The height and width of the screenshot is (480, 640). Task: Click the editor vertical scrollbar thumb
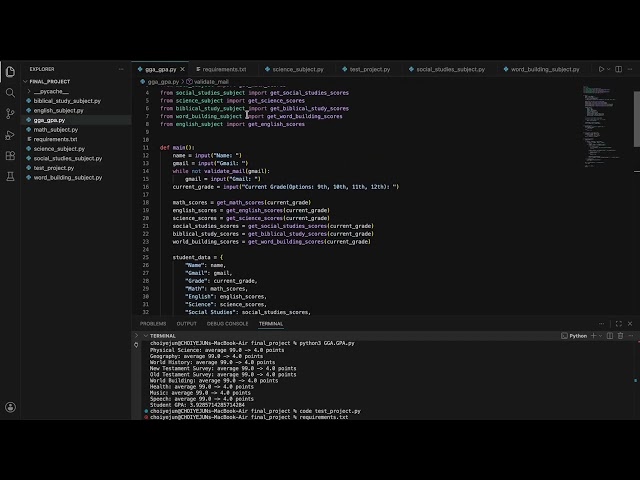[x=636, y=119]
